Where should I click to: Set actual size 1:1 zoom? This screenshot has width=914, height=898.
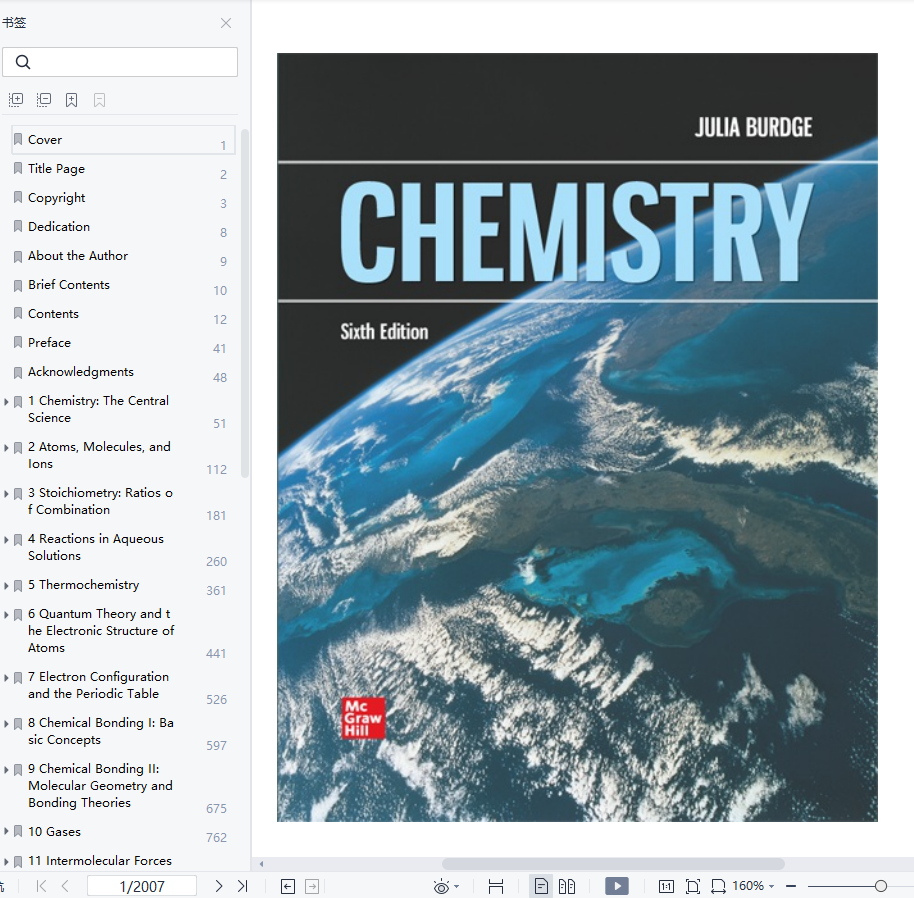666,887
